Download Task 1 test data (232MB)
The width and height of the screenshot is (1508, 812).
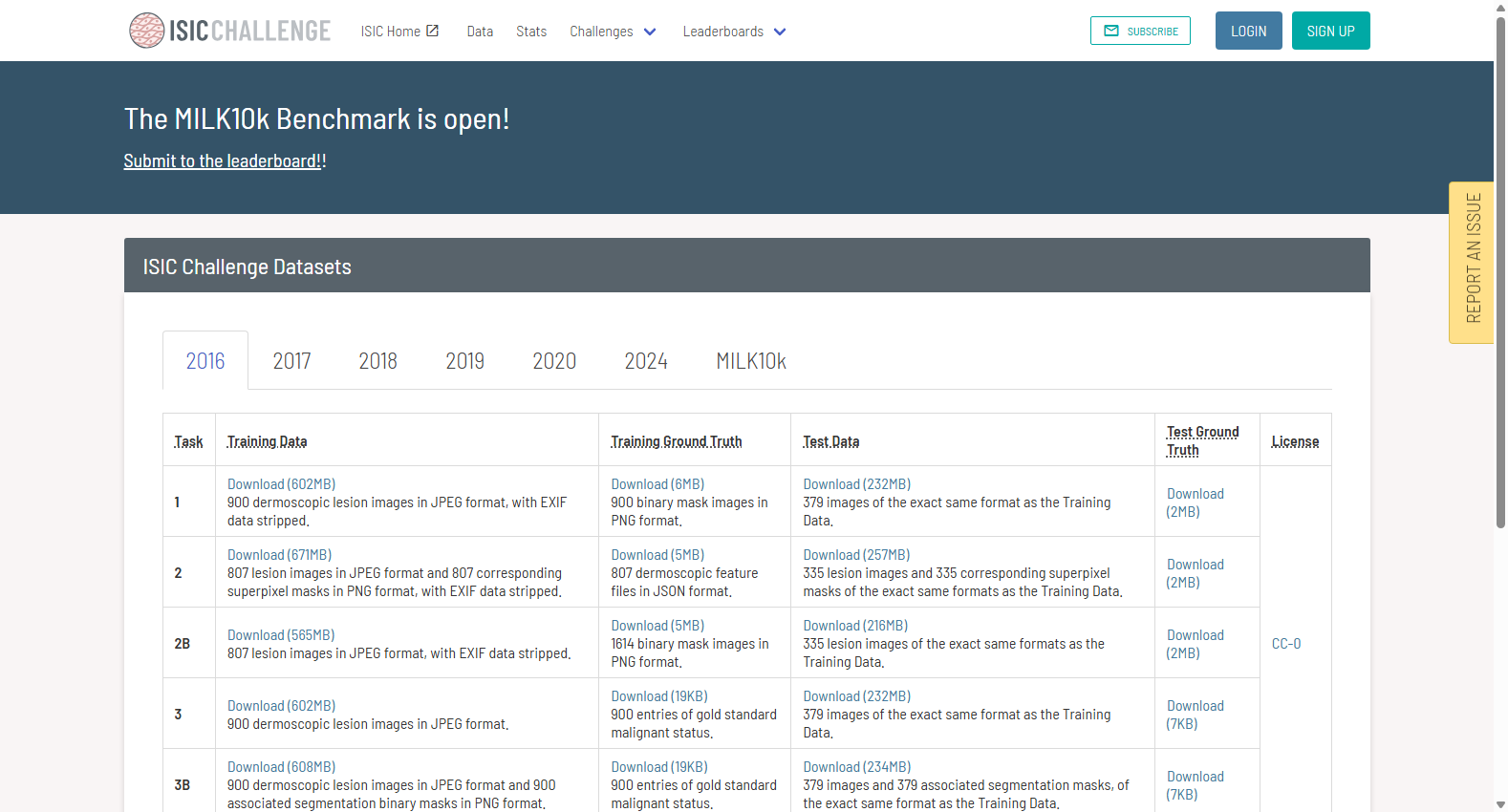tap(857, 484)
